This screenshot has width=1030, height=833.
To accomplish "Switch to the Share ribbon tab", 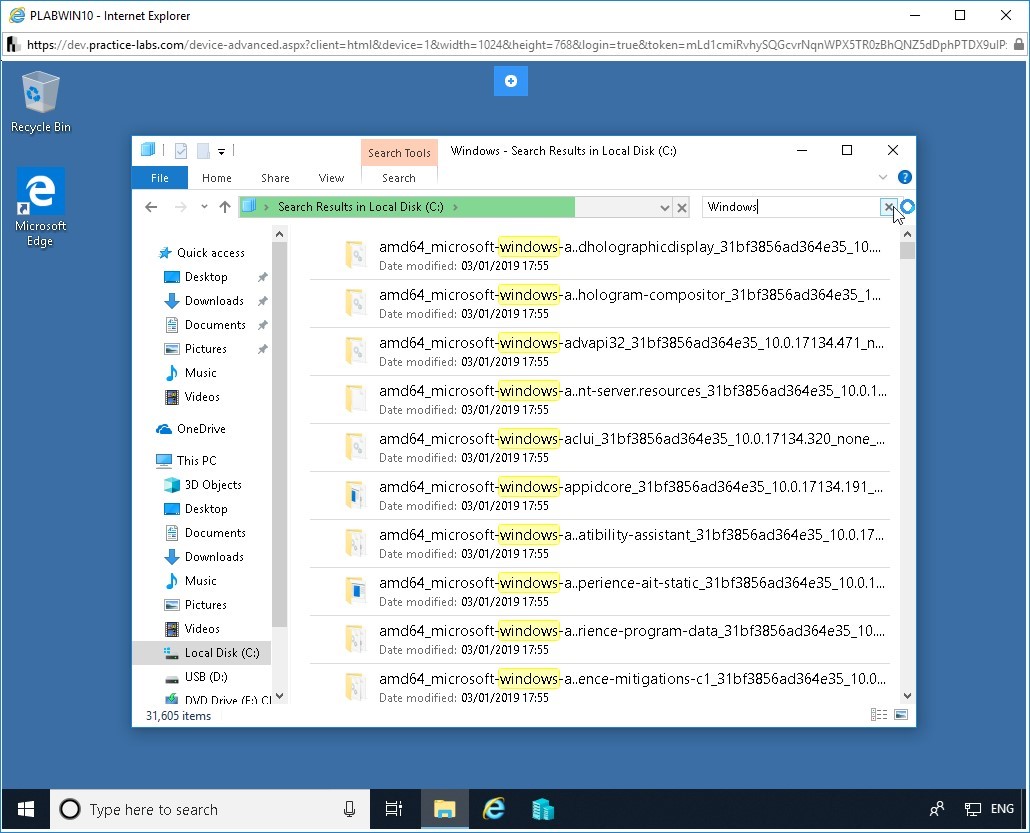I will (x=275, y=178).
